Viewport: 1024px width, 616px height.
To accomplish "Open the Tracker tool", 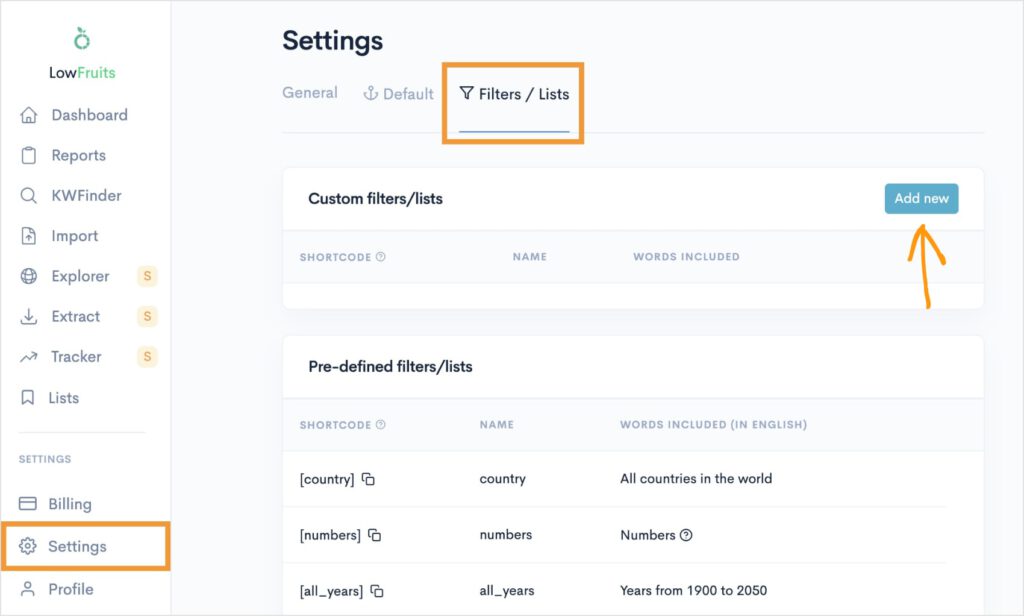I will 75,356.
